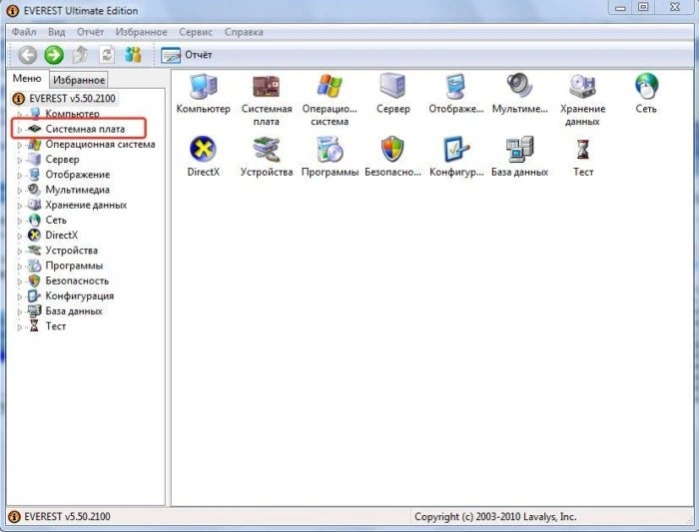Select Программы in the left tree
Screen dimensions: 699x532
point(74,265)
